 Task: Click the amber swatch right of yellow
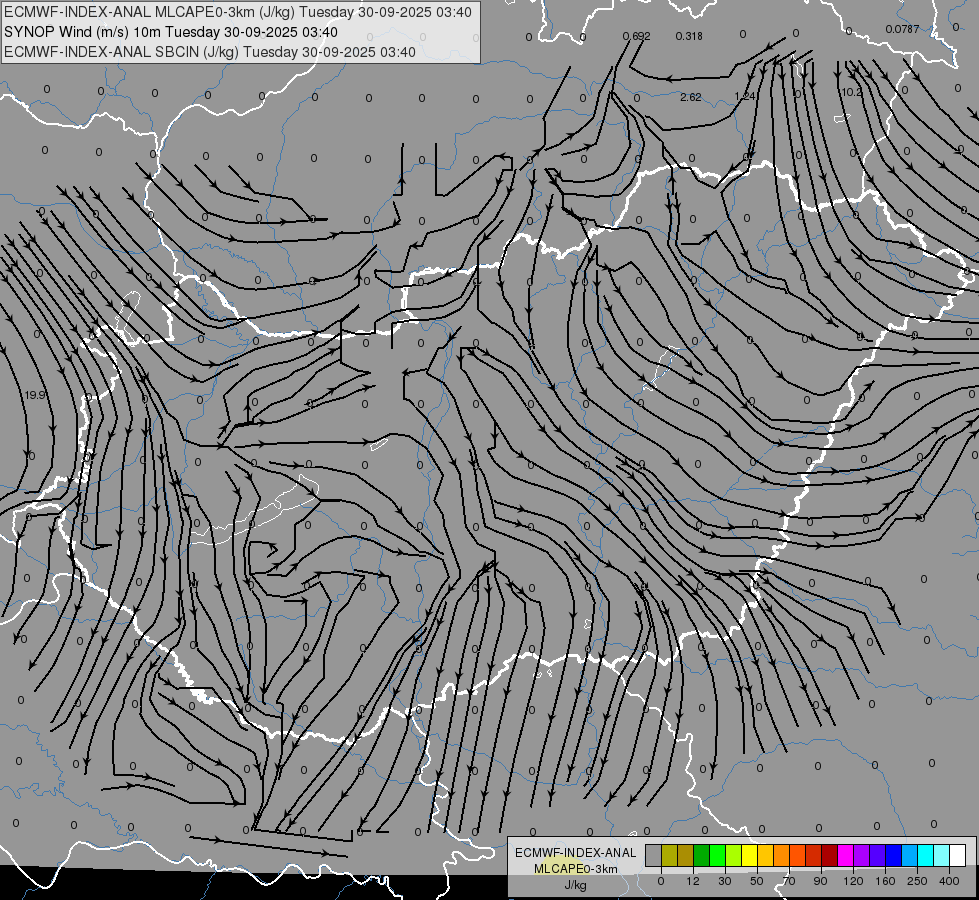tap(765, 855)
